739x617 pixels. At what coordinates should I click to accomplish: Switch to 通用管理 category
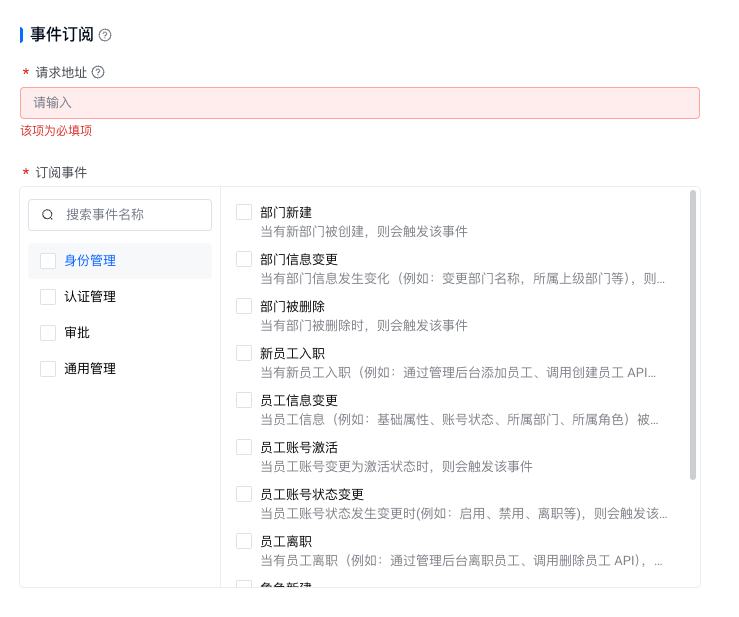(90, 369)
